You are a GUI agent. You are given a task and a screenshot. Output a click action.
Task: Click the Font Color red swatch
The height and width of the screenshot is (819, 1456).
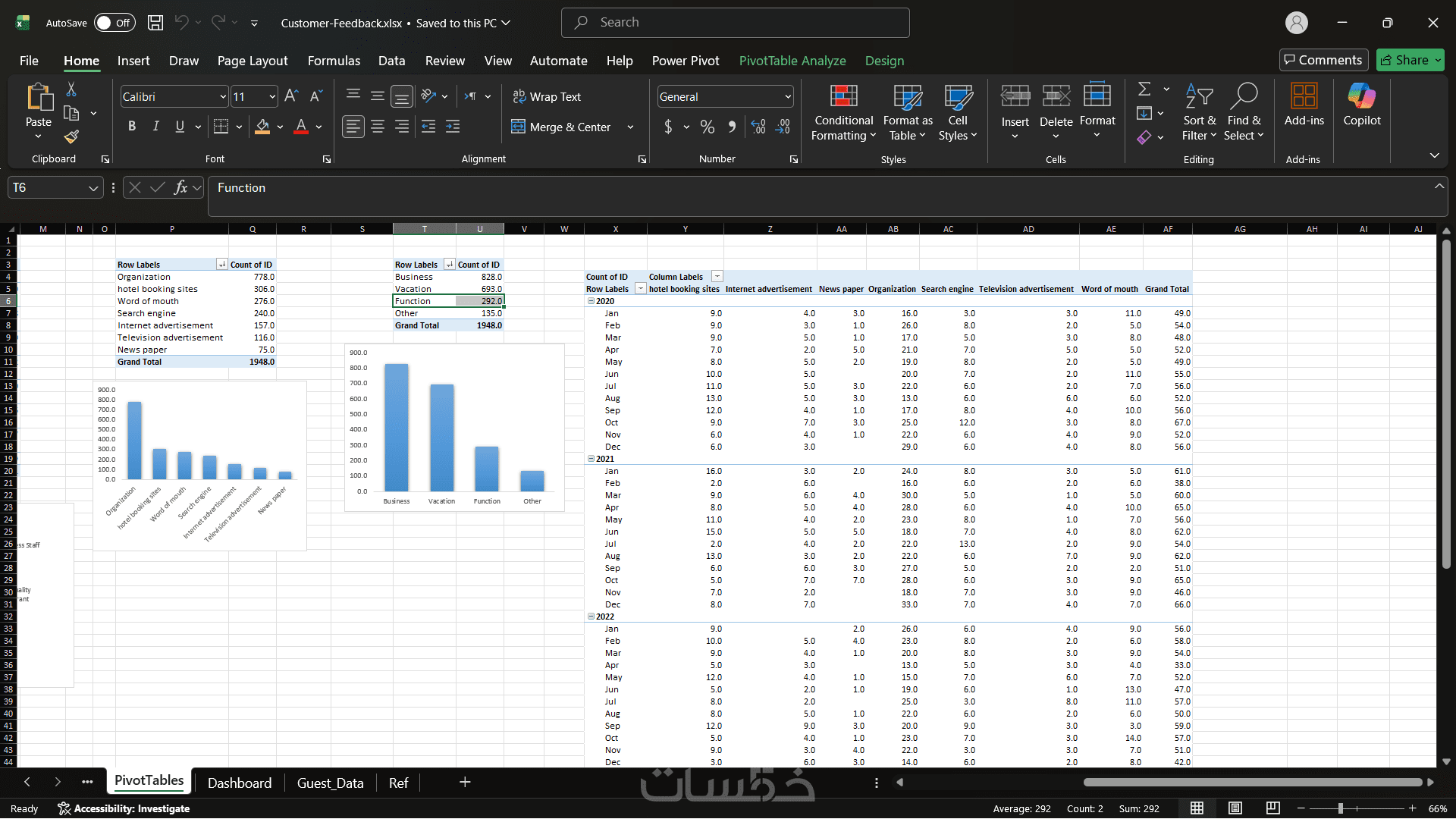tap(300, 127)
